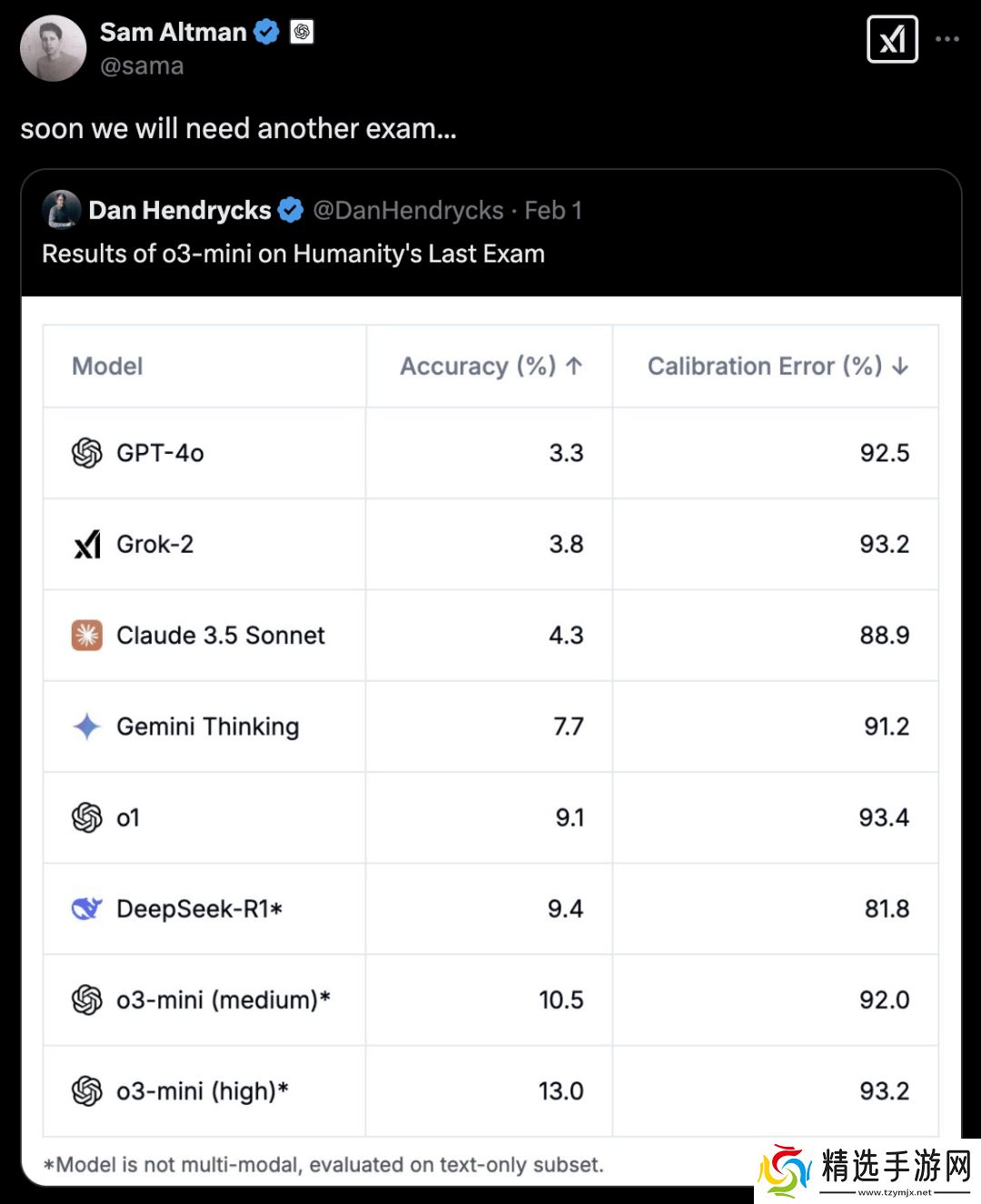
Task: Click the DeepSeek whale logo
Action: pyautogui.click(x=87, y=908)
